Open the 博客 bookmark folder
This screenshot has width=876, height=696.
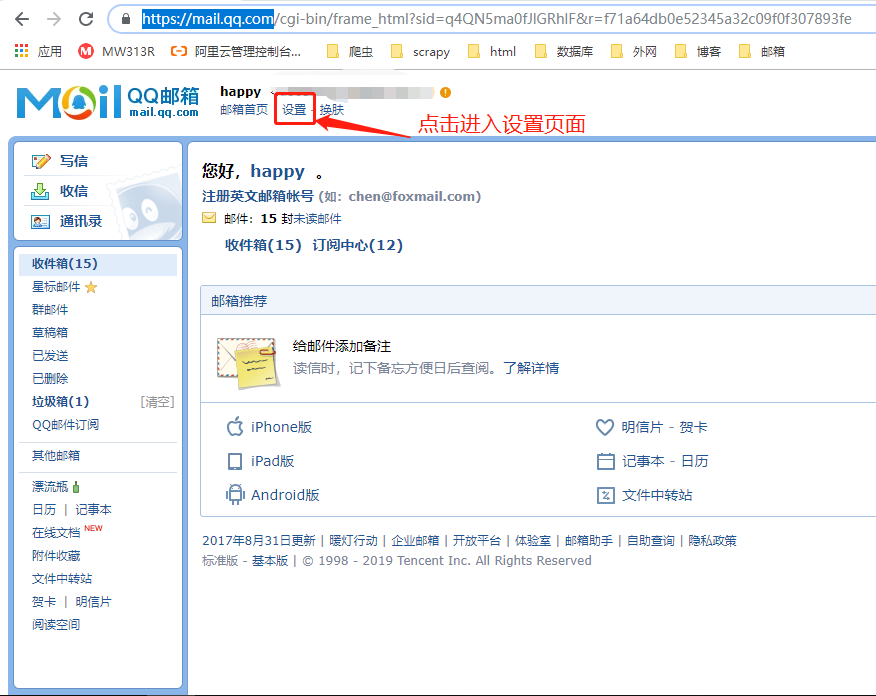[x=698, y=51]
